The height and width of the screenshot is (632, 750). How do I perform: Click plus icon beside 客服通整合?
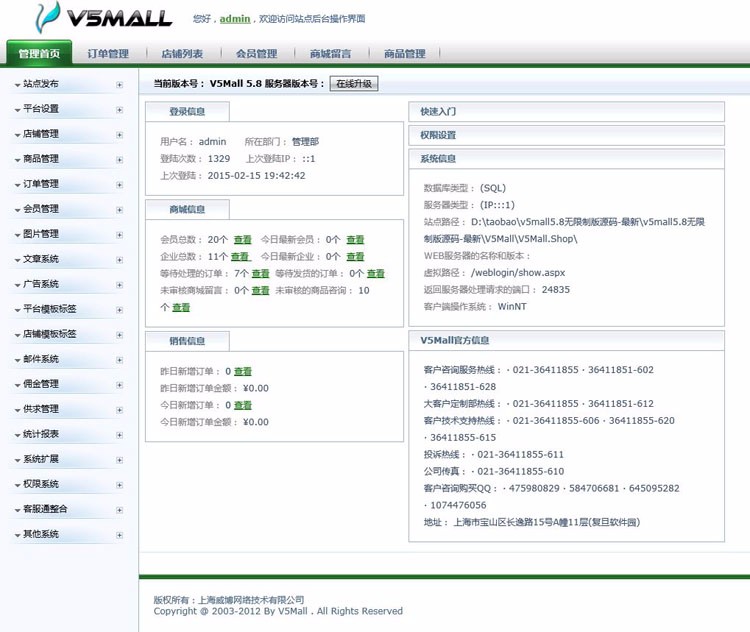tap(120, 510)
